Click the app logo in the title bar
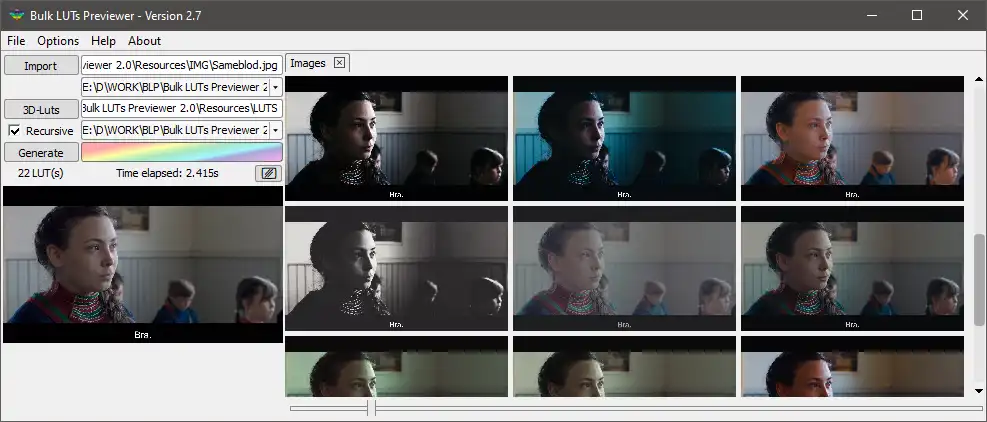Image resolution: width=987 pixels, height=422 pixels. [16, 15]
